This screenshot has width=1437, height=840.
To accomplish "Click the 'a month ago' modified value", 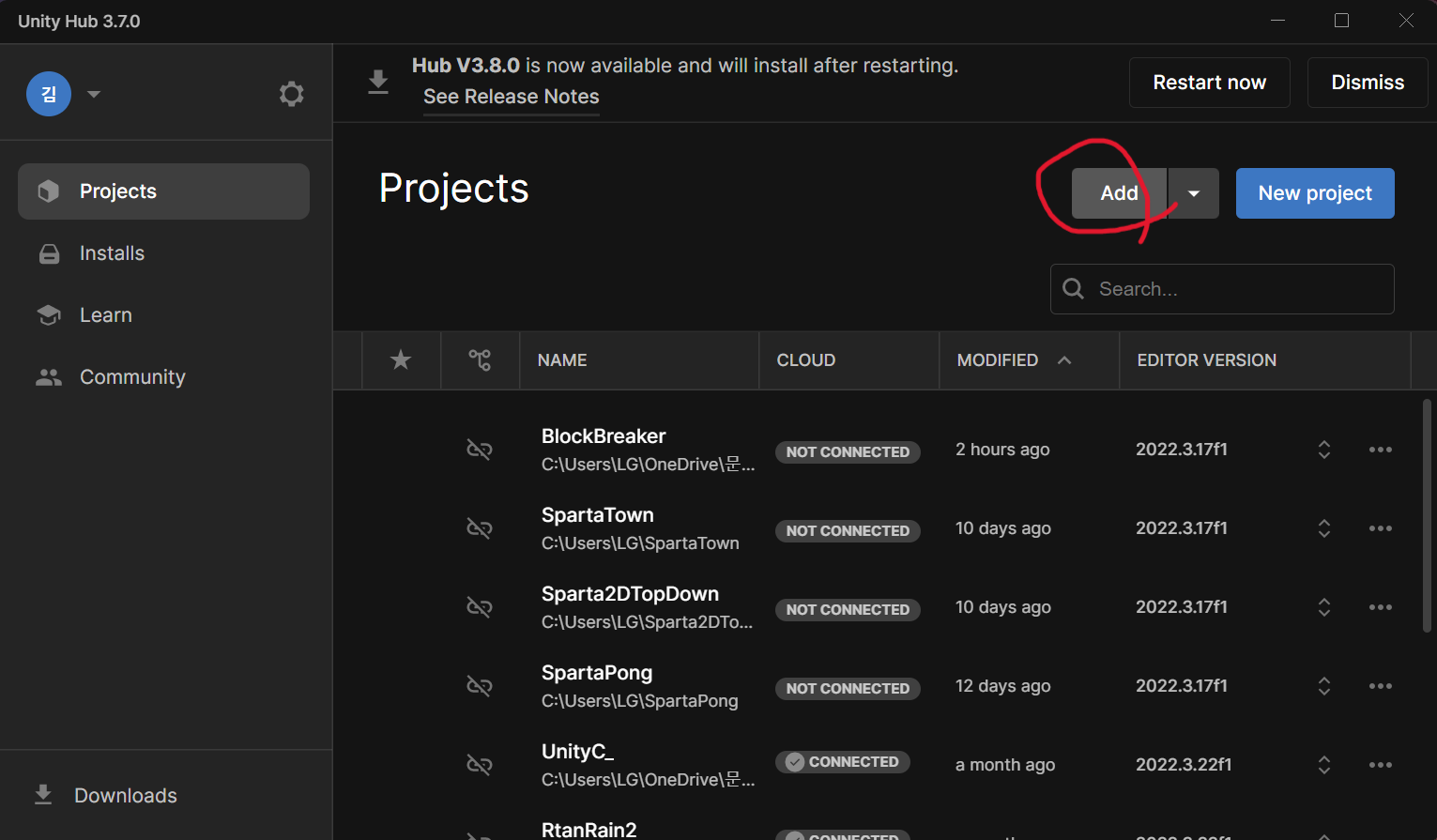I will click(1005, 765).
